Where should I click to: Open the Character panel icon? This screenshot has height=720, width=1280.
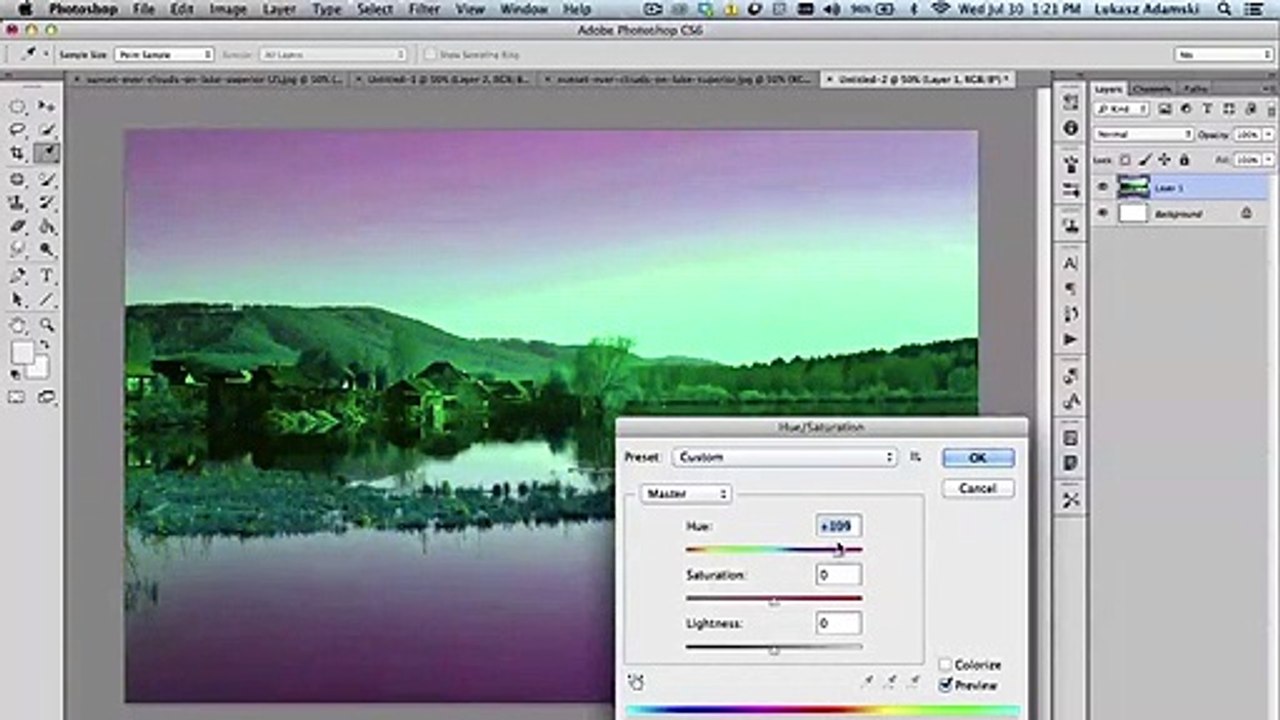click(1071, 264)
